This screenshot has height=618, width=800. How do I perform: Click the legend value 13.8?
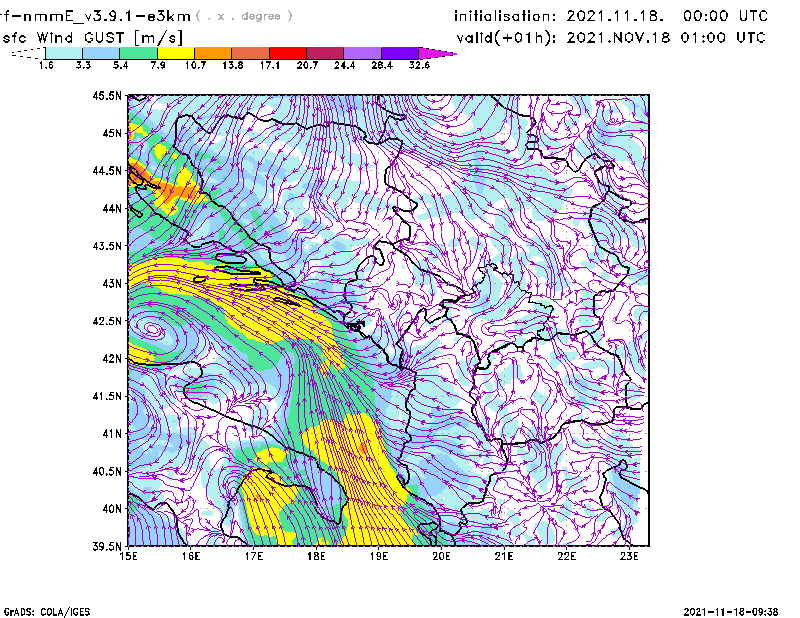233,65
